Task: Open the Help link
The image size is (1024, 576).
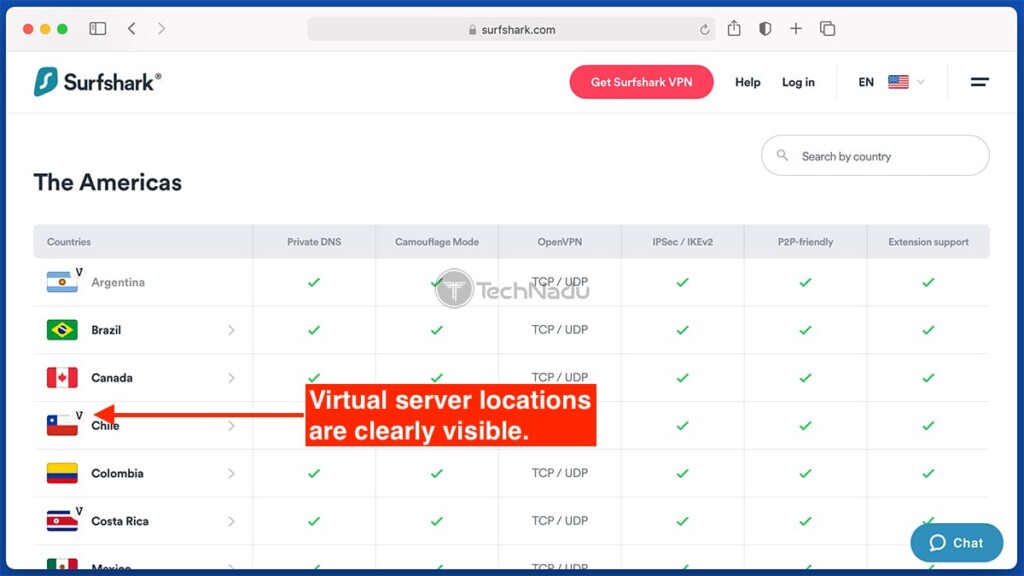Action: coord(748,82)
